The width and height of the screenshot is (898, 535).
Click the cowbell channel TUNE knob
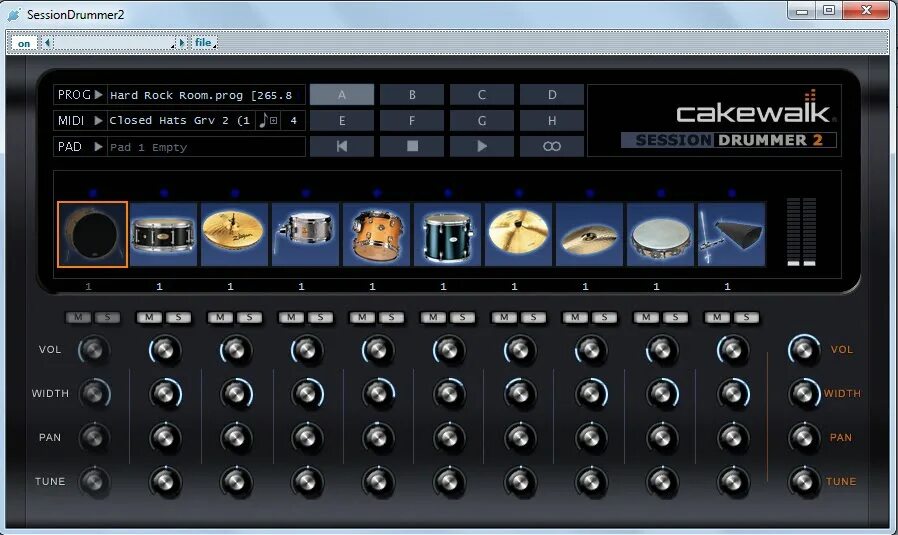point(732,481)
